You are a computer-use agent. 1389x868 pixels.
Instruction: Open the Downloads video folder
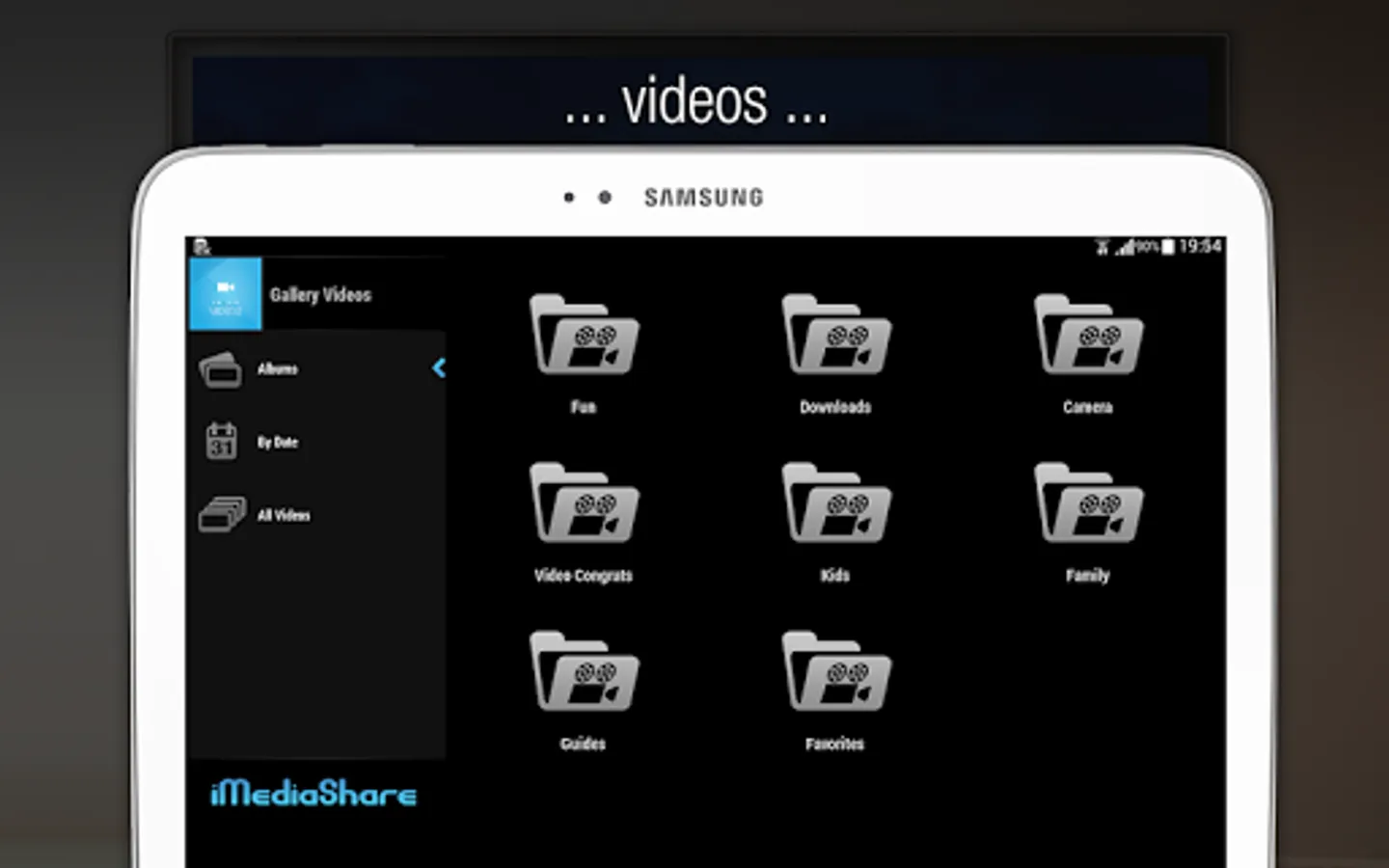(836, 335)
